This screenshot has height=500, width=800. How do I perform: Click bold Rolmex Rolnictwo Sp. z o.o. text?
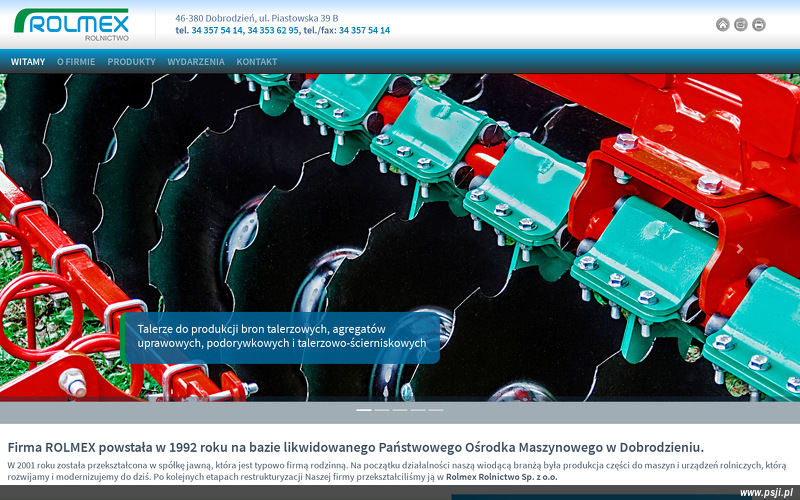(502, 477)
